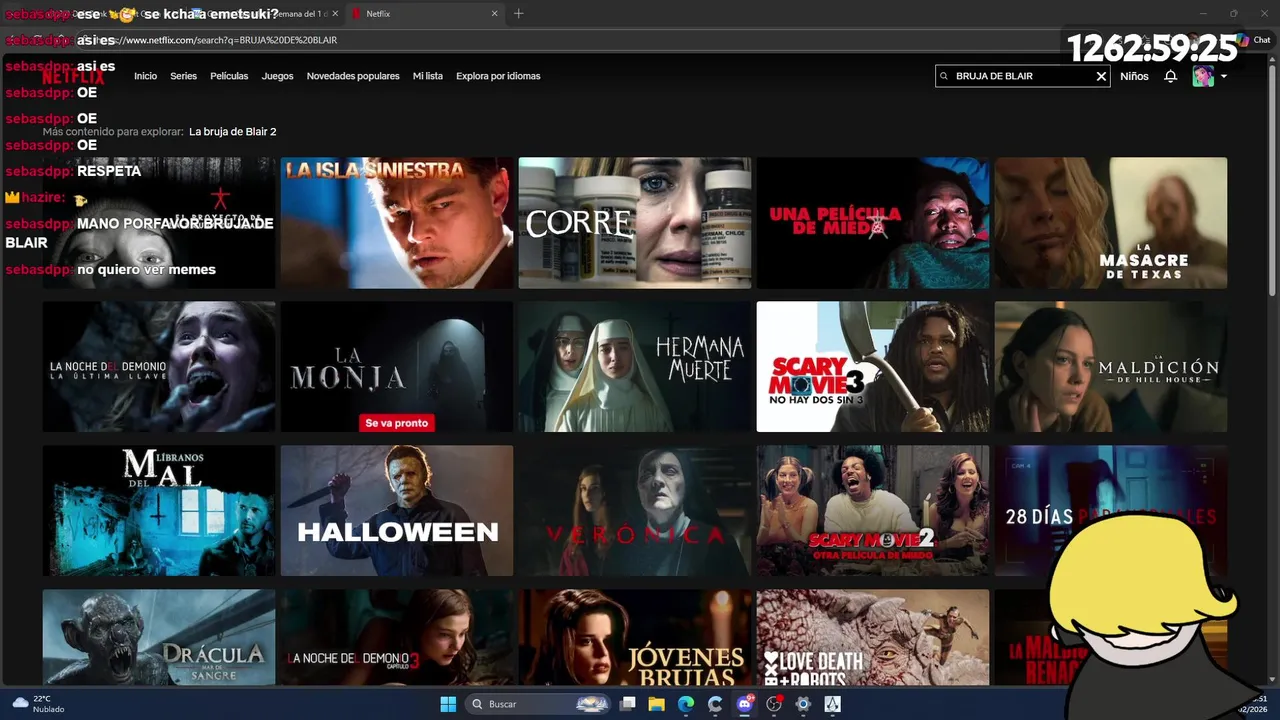The height and width of the screenshot is (720, 1280).
Task: Open Task View from taskbar
Action: [627, 704]
